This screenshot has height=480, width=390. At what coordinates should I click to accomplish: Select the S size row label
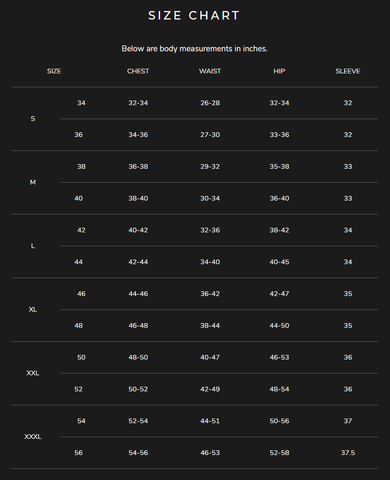pyautogui.click(x=33, y=119)
